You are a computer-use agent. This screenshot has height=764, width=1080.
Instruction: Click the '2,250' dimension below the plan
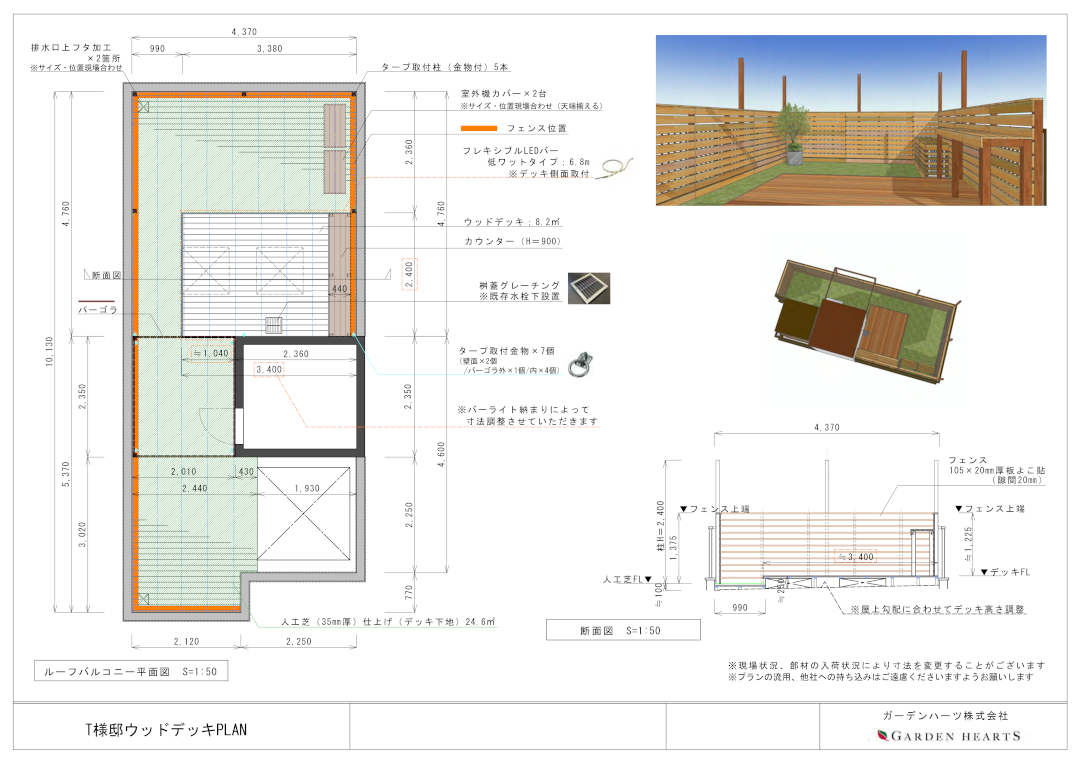pos(298,641)
